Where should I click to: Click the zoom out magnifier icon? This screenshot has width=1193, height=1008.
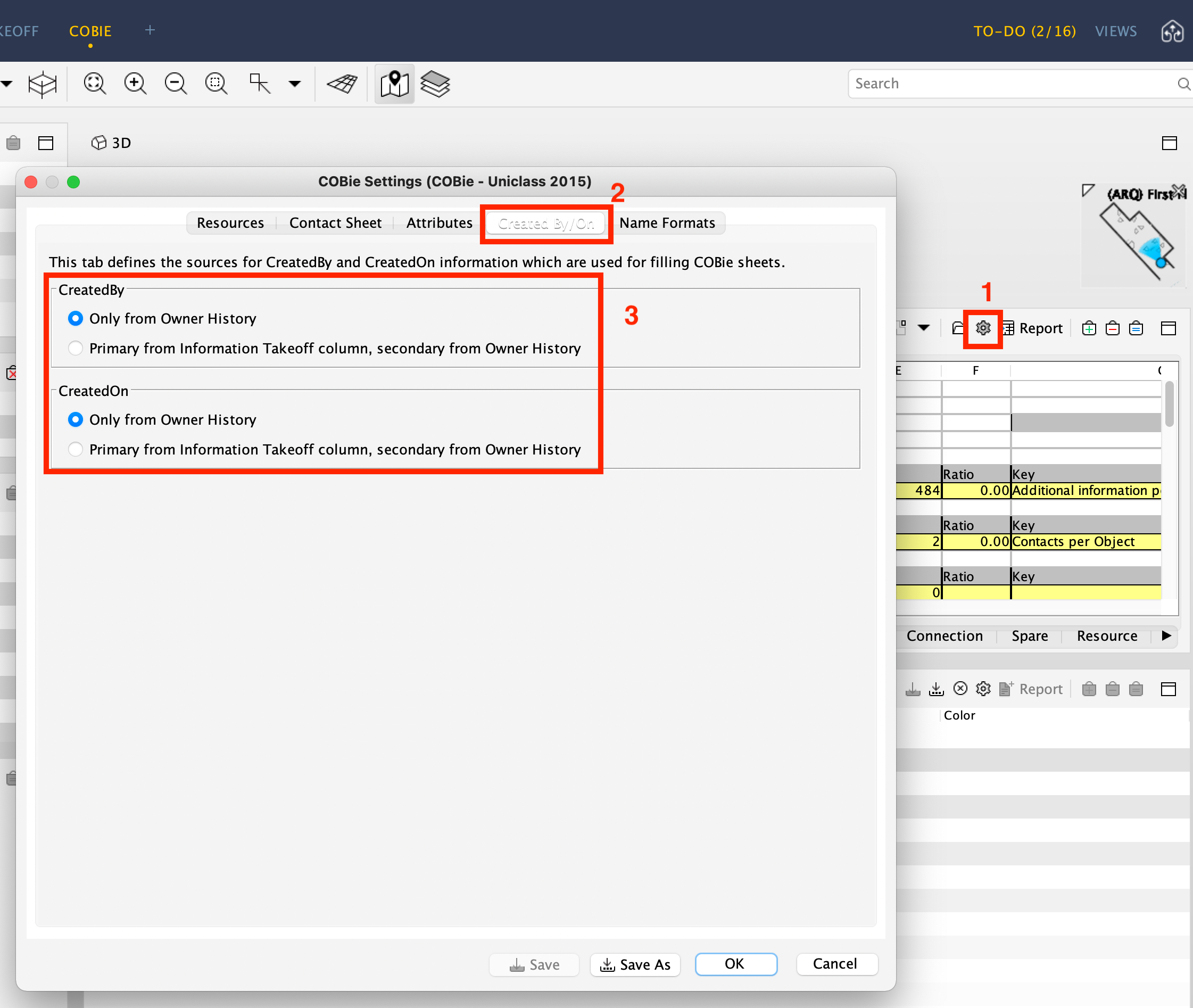coord(176,84)
